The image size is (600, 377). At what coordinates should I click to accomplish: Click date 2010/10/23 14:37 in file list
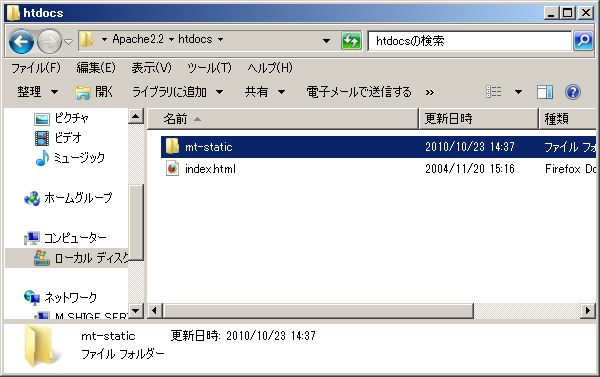[470, 147]
